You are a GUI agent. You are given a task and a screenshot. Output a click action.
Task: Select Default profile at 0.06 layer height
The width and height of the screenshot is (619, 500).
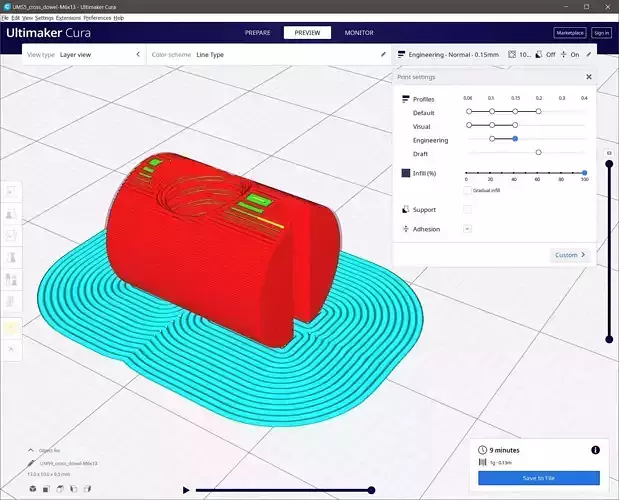tap(469, 112)
